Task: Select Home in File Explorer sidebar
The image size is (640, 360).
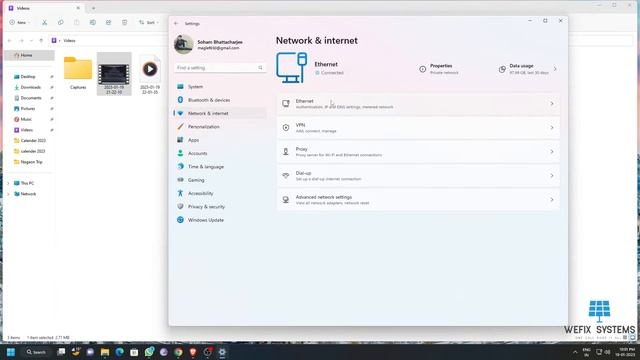Action: click(29, 55)
